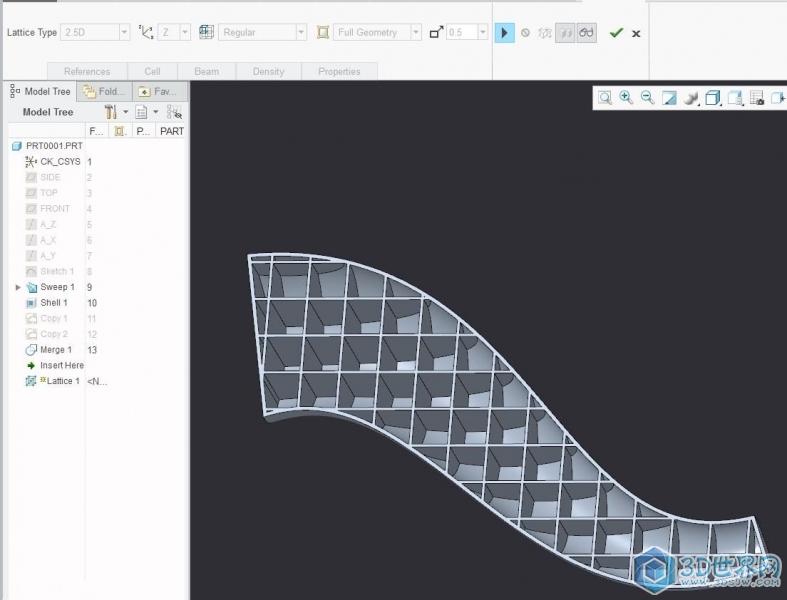Open Lattice Type 2.5D dropdown
Screen dimensions: 787x600
pos(124,33)
